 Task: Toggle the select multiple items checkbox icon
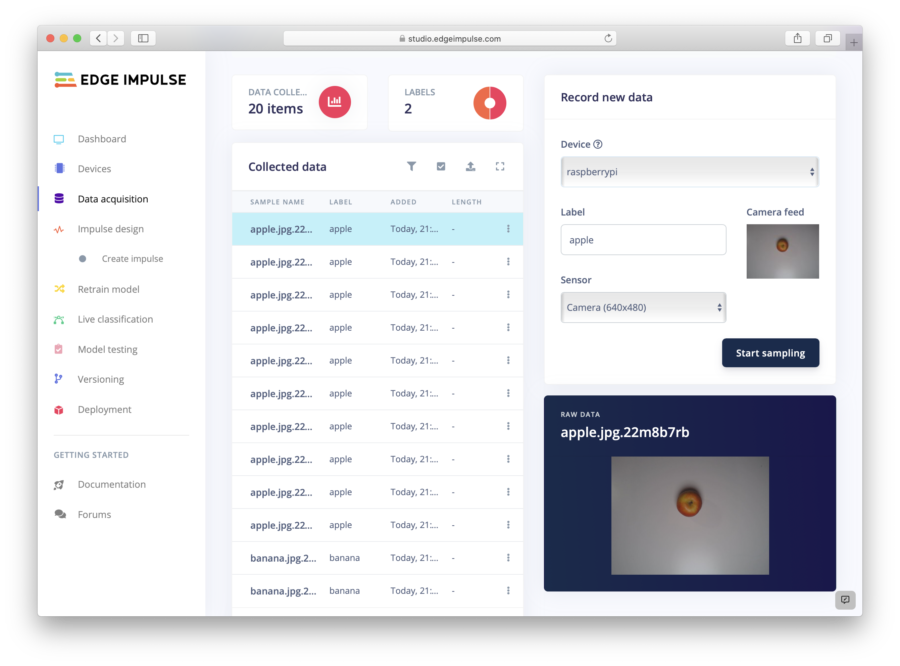click(x=441, y=167)
